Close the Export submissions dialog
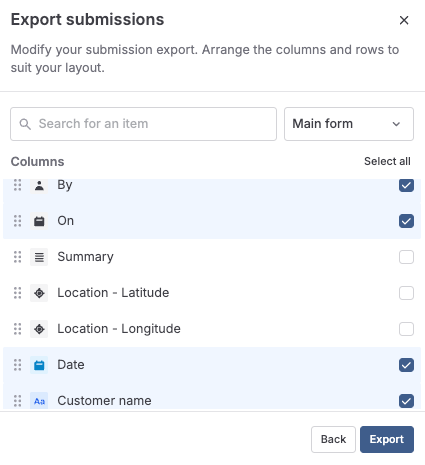425x465 pixels. [x=404, y=20]
